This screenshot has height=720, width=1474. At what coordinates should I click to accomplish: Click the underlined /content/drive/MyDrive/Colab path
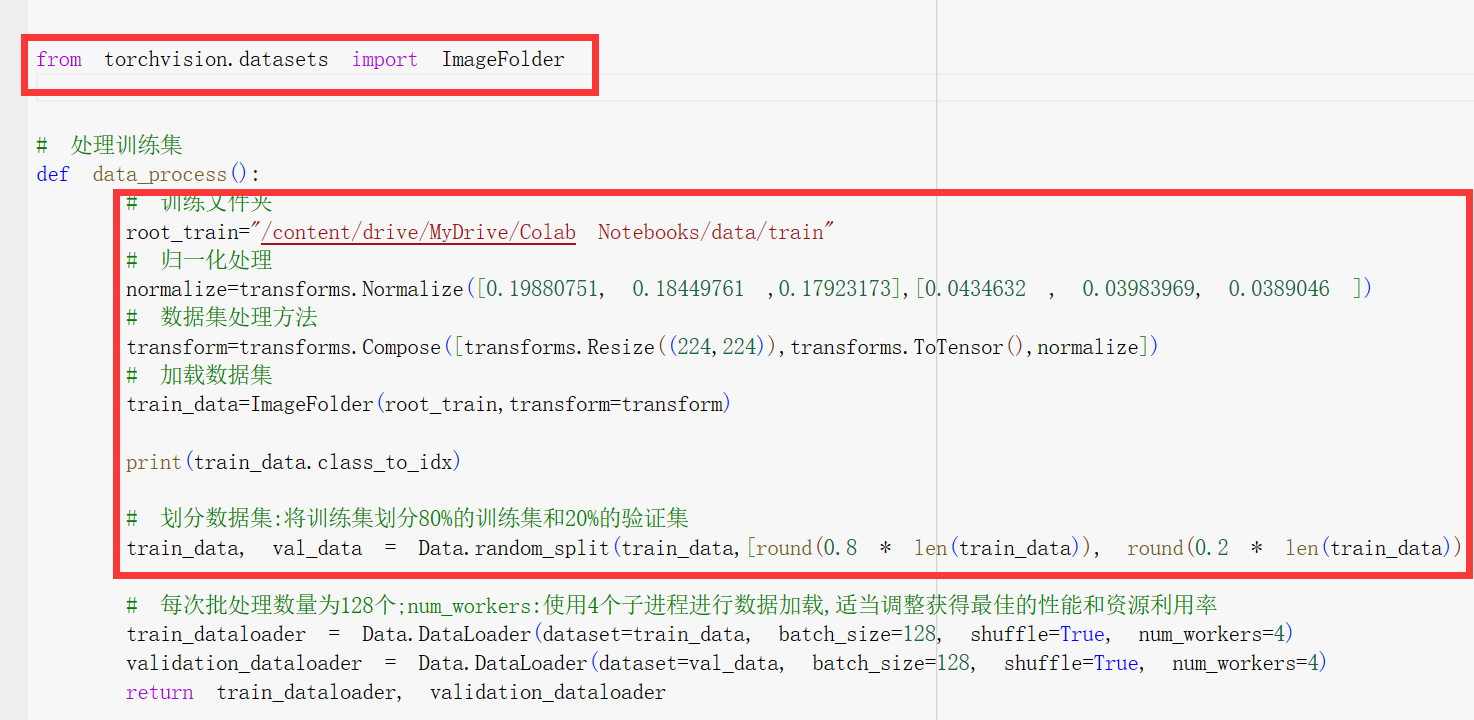pos(418,232)
